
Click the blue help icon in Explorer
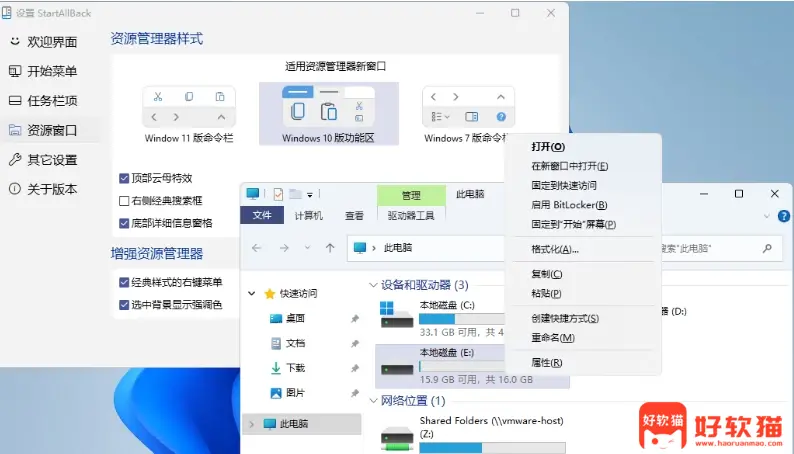point(784,216)
